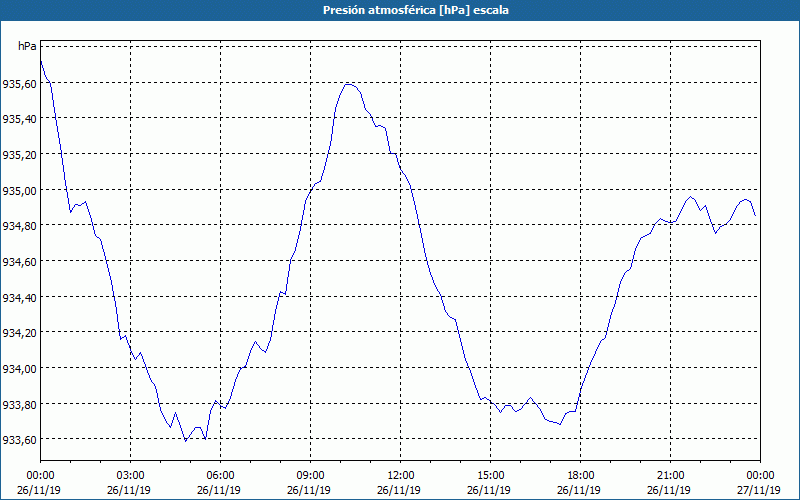Image resolution: width=800 pixels, height=500 pixels.
Task: Select the 935,20 y-axis value
Action: [19, 155]
